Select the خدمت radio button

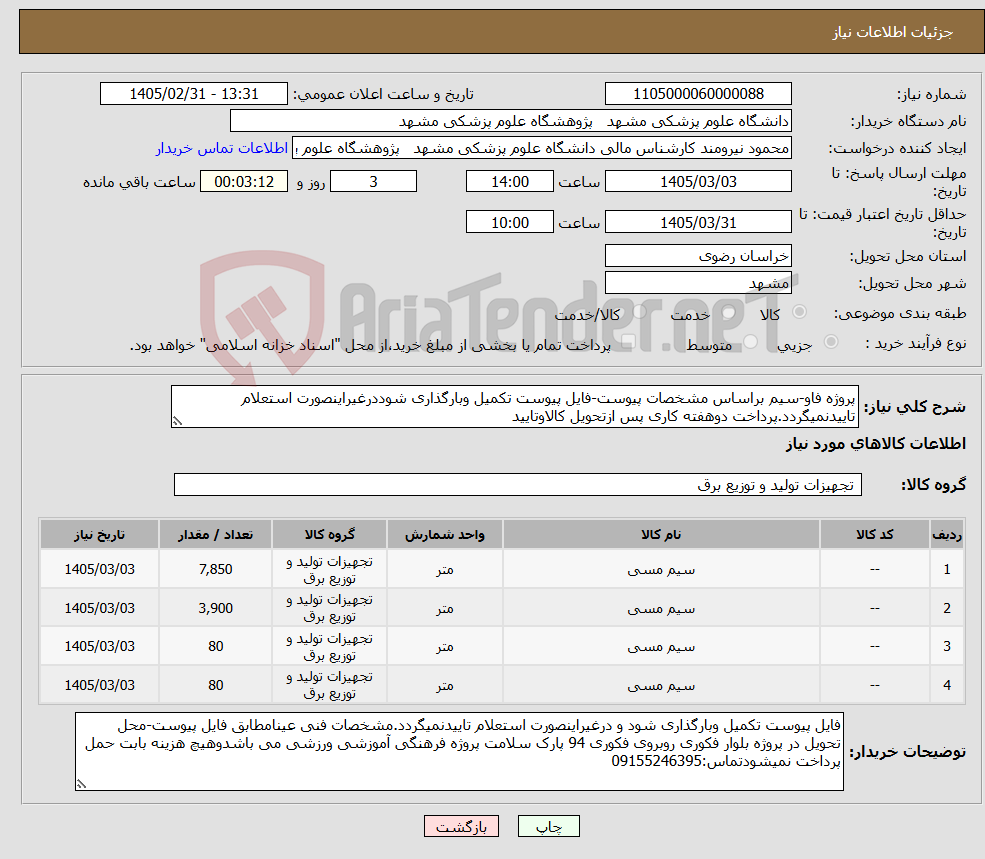[729, 312]
